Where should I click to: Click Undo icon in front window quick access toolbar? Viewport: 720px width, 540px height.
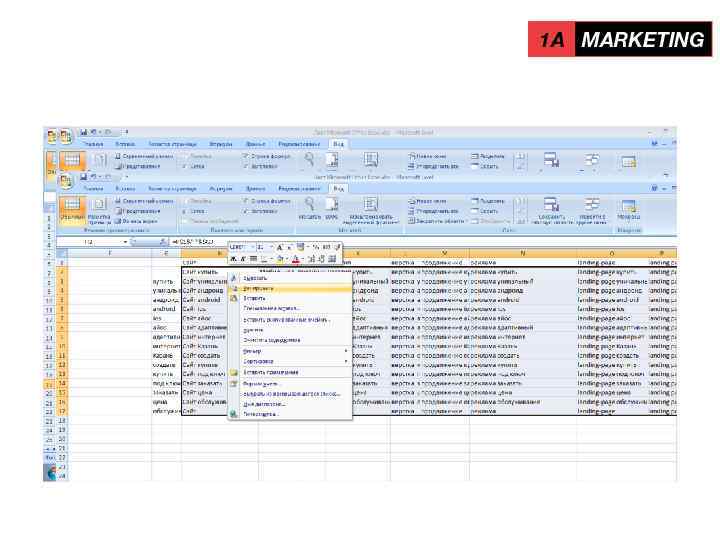click(94, 177)
